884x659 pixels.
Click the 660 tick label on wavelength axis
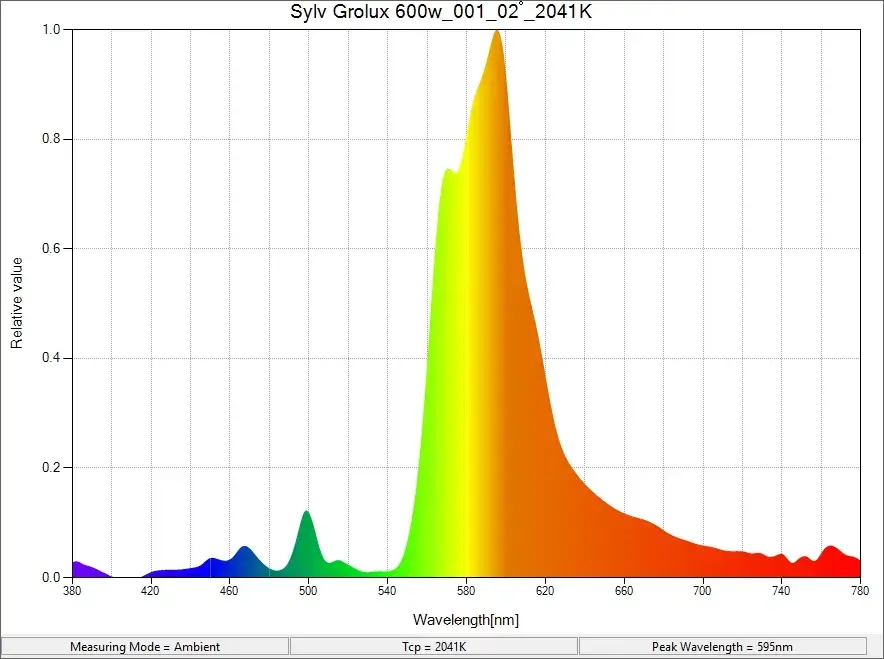[x=624, y=591]
